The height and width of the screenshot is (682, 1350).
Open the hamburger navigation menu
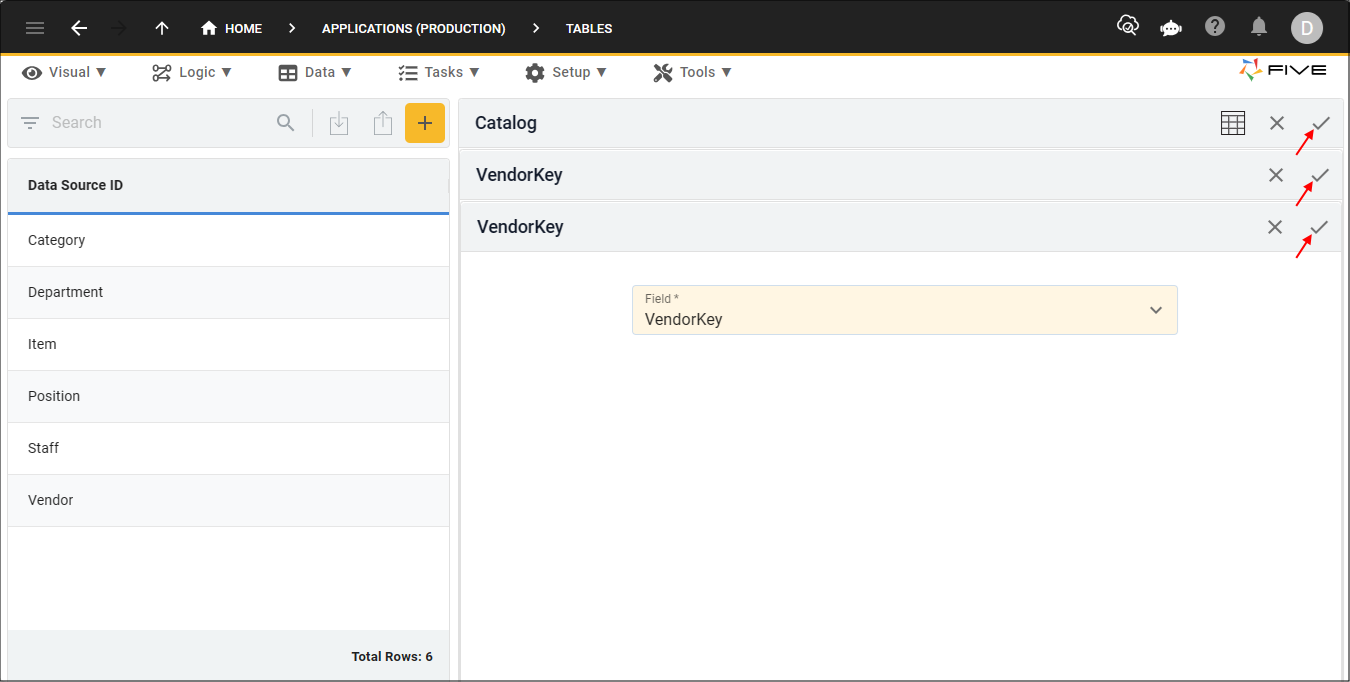(35, 28)
